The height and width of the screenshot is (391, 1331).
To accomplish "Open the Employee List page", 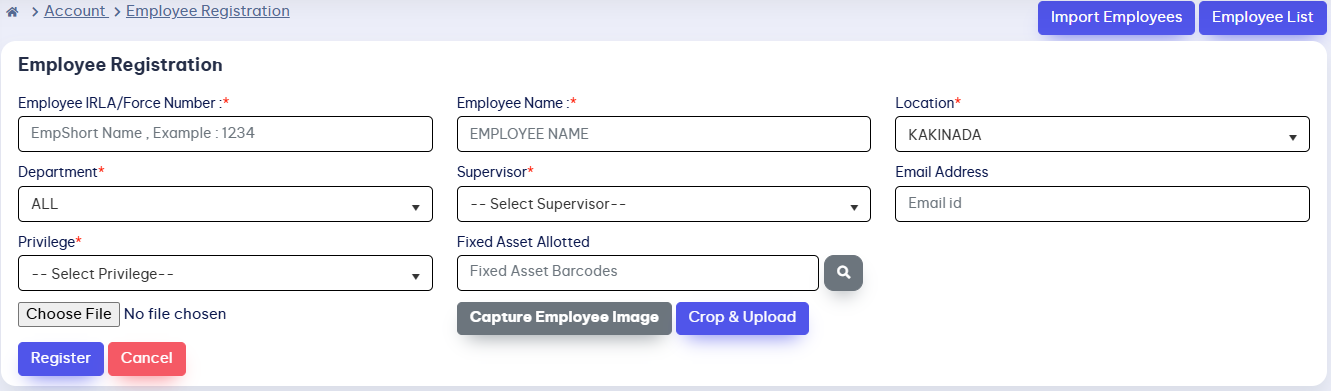I will [x=1263, y=18].
